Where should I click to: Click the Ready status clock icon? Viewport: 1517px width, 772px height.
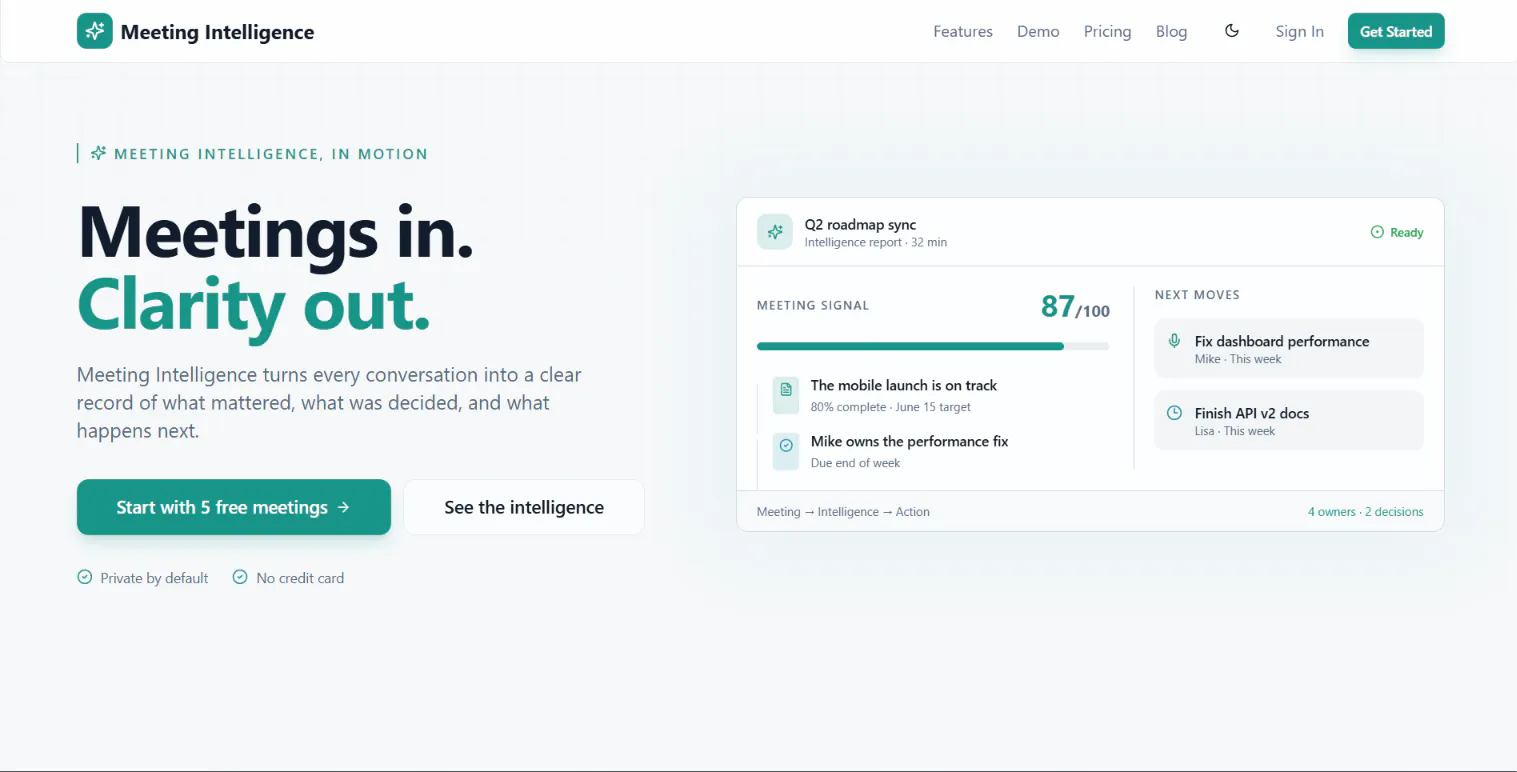(1377, 232)
